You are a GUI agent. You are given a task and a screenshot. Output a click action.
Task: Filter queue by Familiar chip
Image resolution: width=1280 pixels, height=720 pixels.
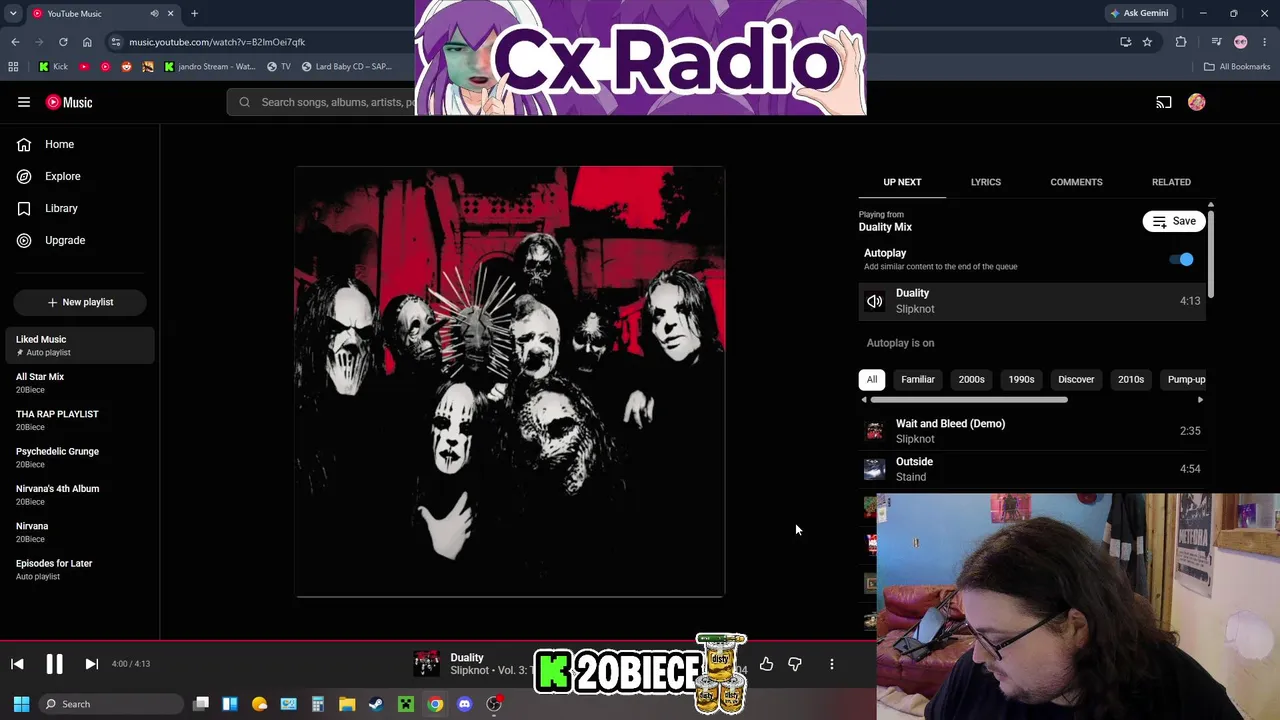point(918,380)
